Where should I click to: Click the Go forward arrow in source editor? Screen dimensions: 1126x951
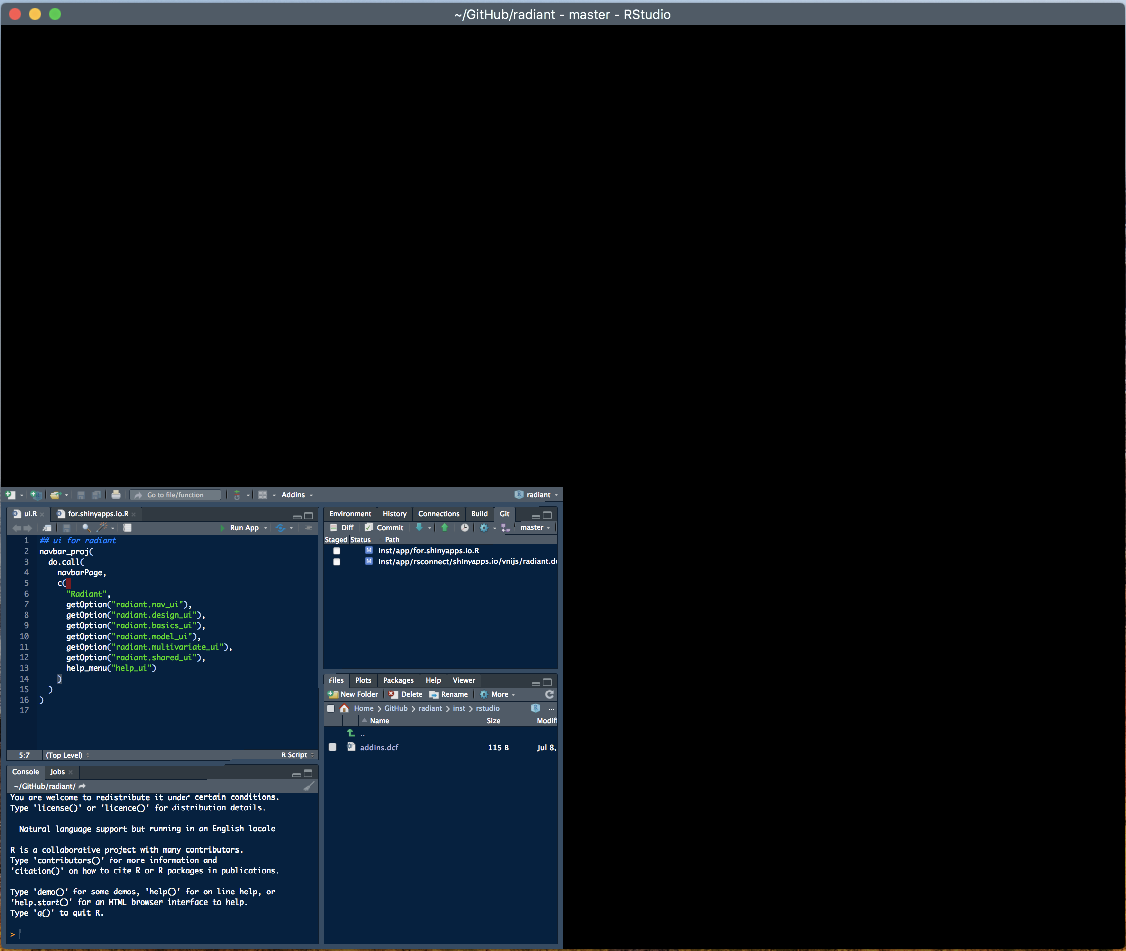point(28,528)
